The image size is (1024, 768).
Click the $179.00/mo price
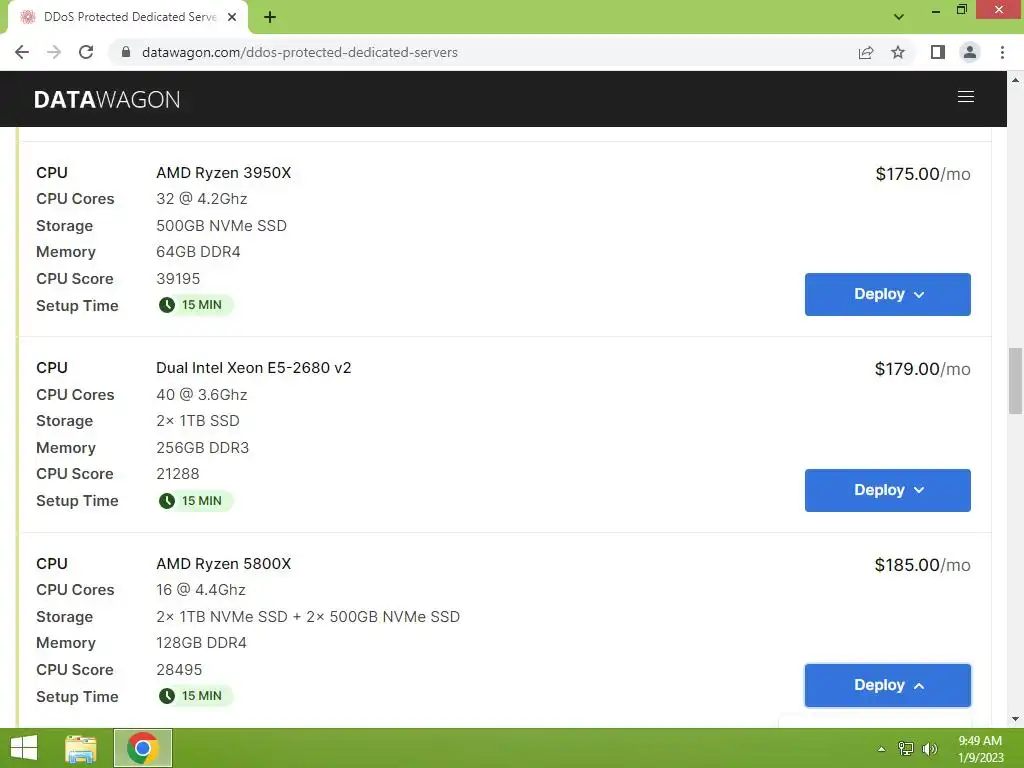[923, 369]
